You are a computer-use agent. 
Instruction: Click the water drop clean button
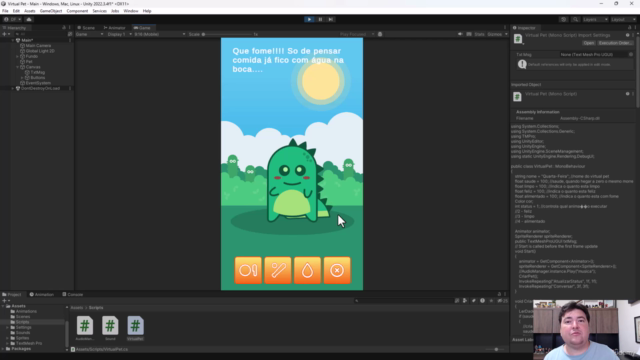click(307, 270)
